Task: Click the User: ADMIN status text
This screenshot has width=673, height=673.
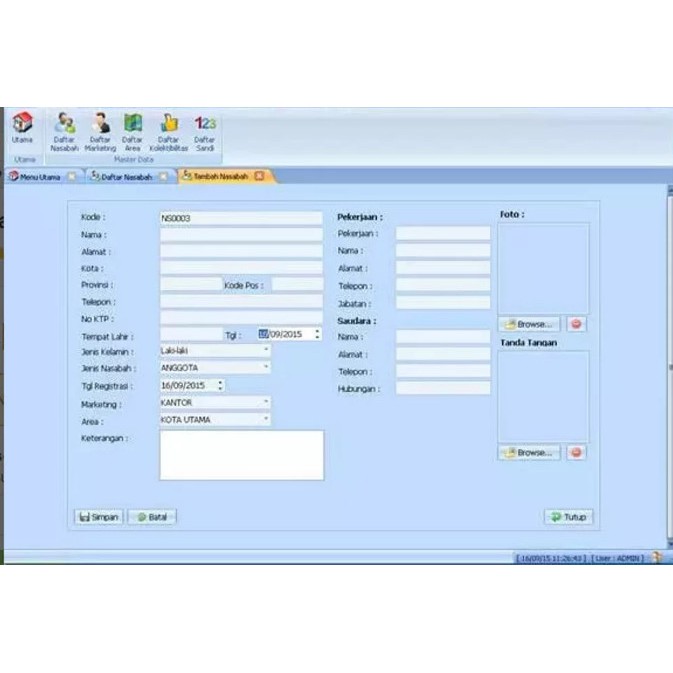Action: (x=618, y=558)
